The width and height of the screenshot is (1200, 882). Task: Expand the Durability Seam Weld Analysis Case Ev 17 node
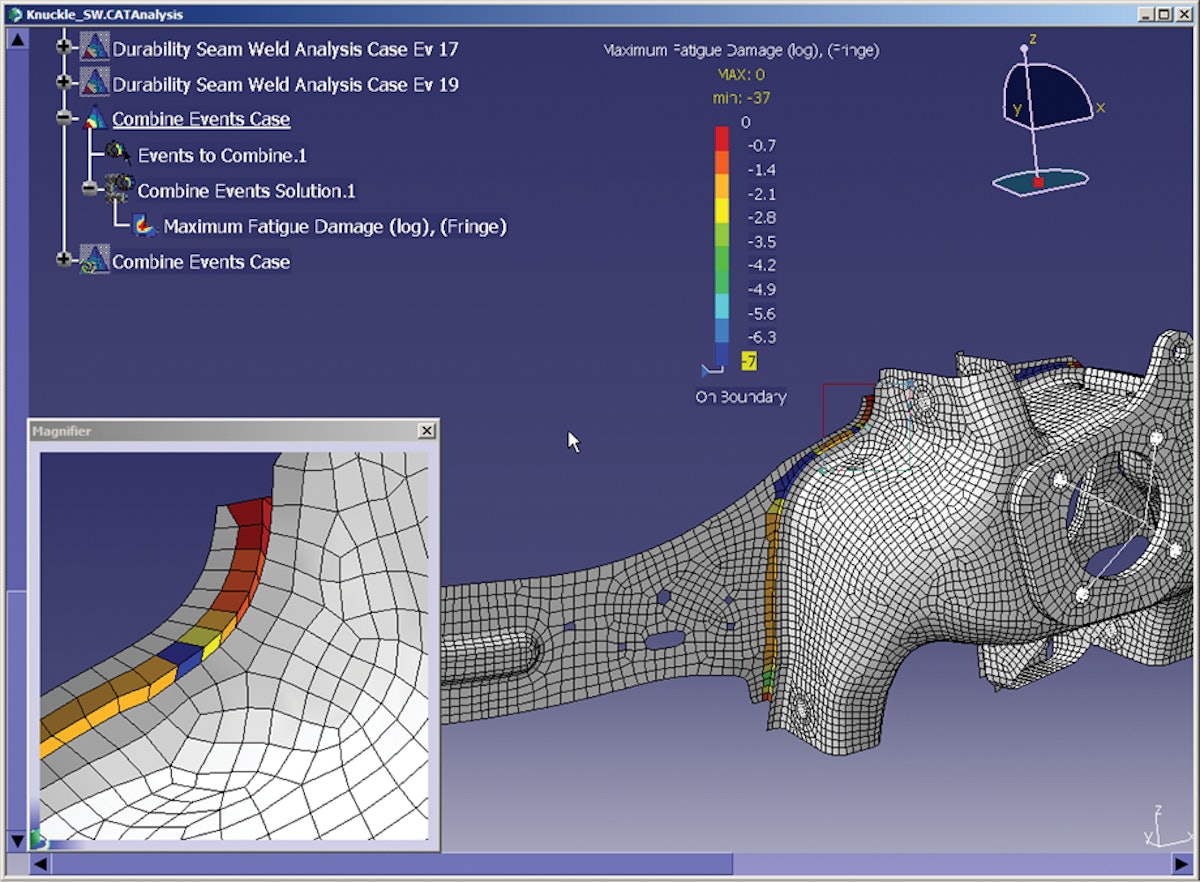64,45
